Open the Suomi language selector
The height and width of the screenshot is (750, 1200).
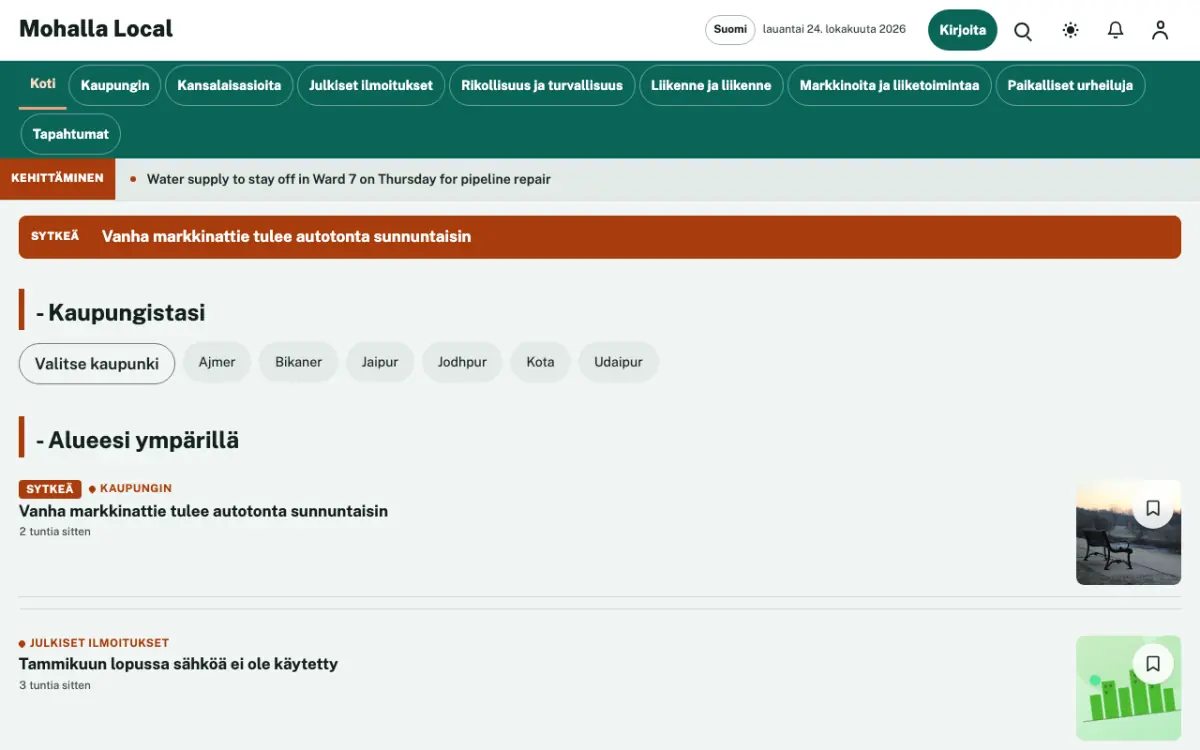click(730, 30)
